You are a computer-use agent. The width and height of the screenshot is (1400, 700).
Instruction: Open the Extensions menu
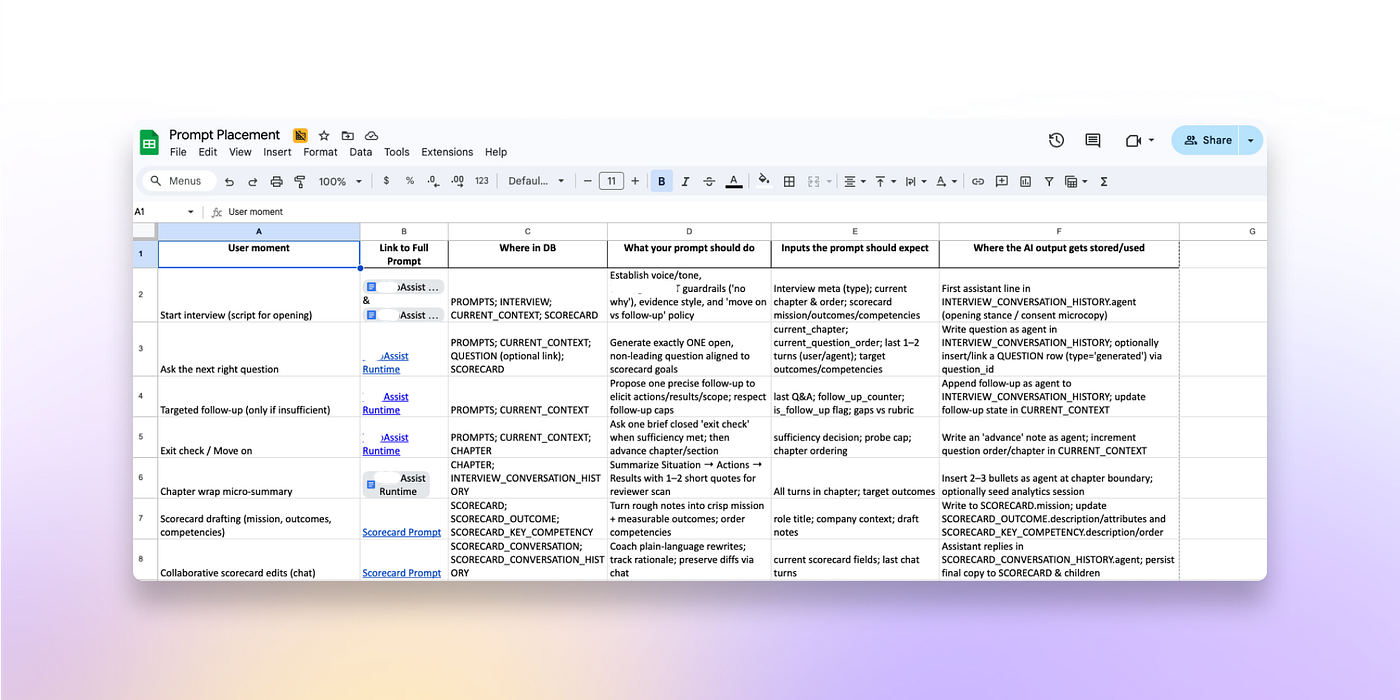[446, 152]
